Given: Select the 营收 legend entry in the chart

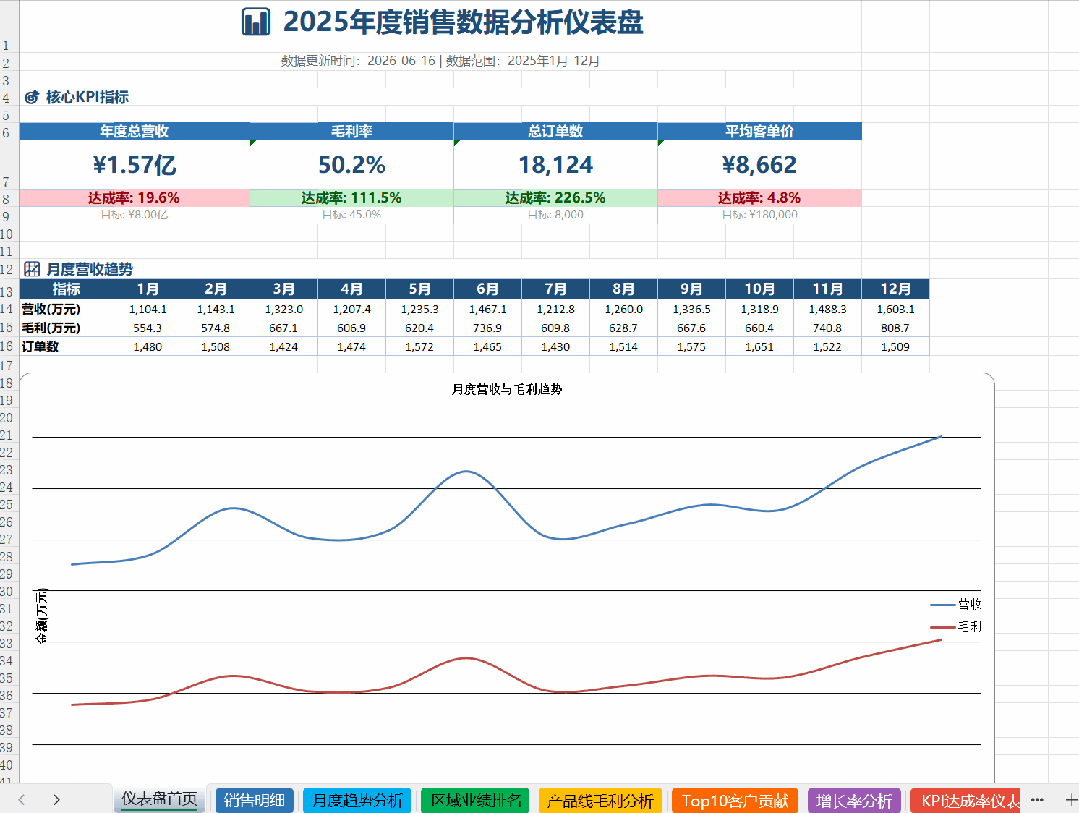Looking at the screenshot, I should coord(956,604).
